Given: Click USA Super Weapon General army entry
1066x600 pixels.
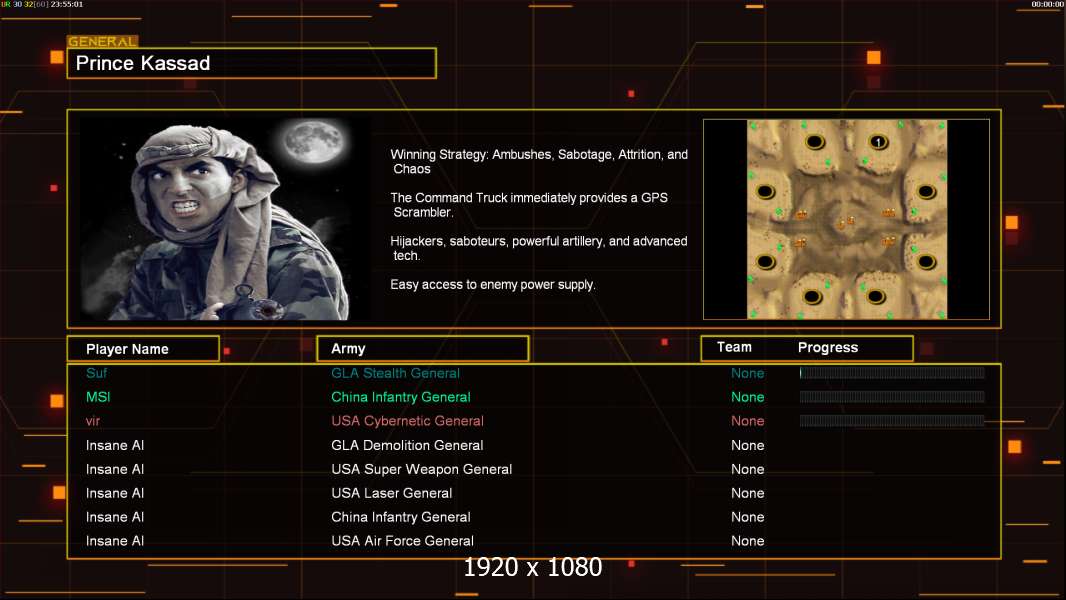Looking at the screenshot, I should (x=422, y=469).
